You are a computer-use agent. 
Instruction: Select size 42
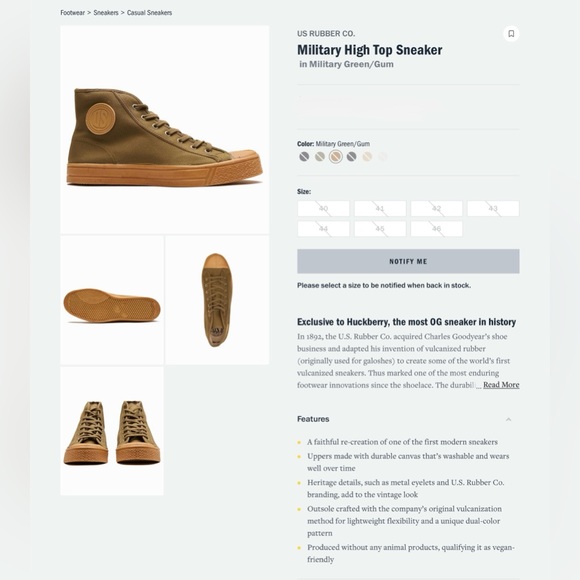(x=436, y=209)
